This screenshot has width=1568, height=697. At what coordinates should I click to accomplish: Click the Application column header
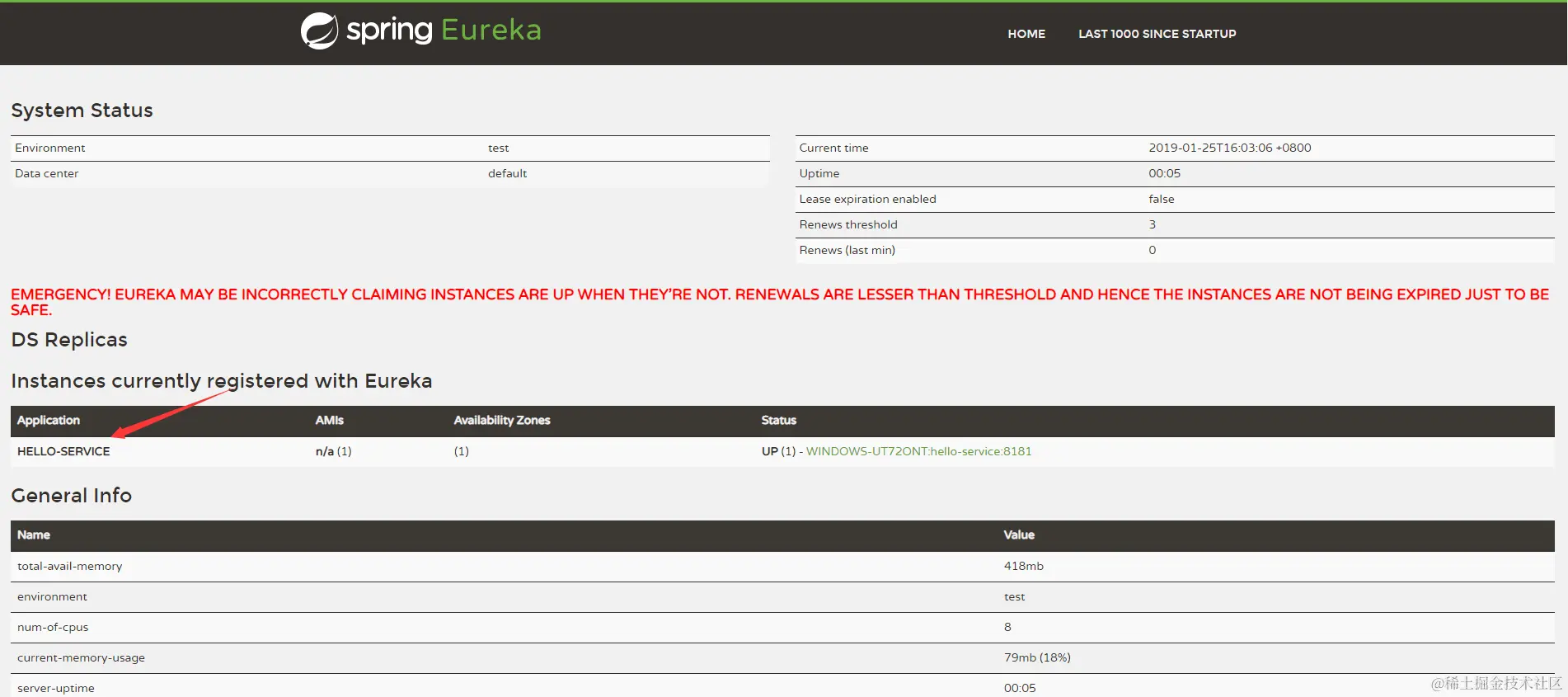click(x=49, y=420)
